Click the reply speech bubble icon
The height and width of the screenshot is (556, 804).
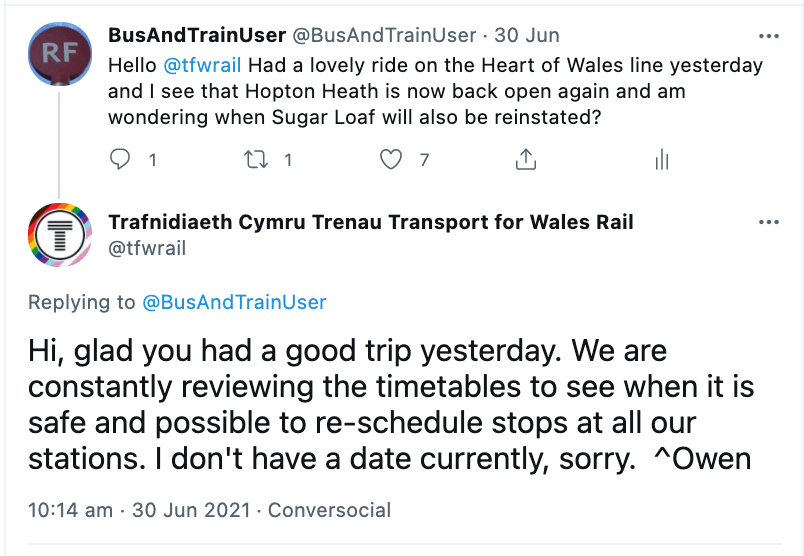(x=120, y=159)
